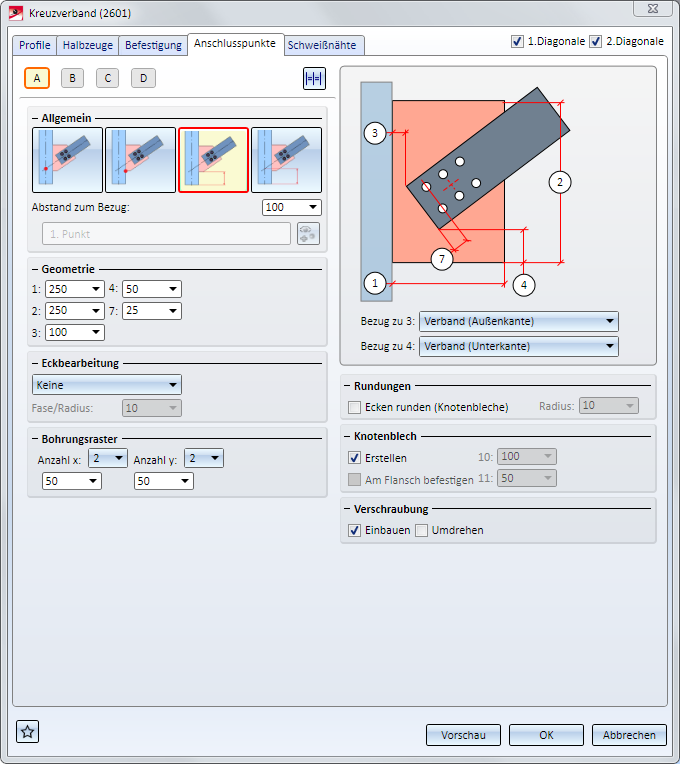Click dimension marker 2 in the preview diagram
This screenshot has height=764, width=680.
pos(560,182)
